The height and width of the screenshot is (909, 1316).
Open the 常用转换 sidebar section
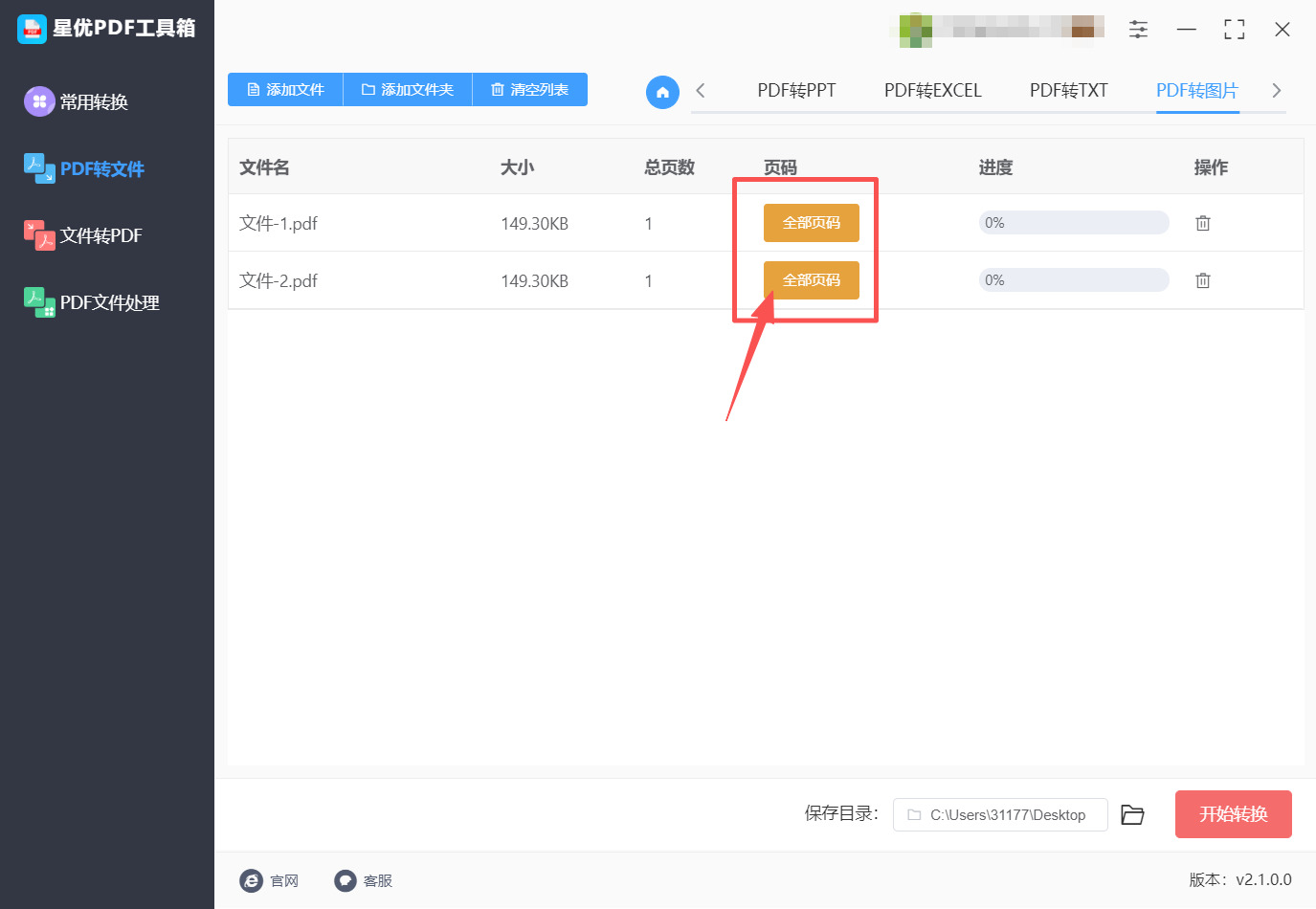pos(77,101)
